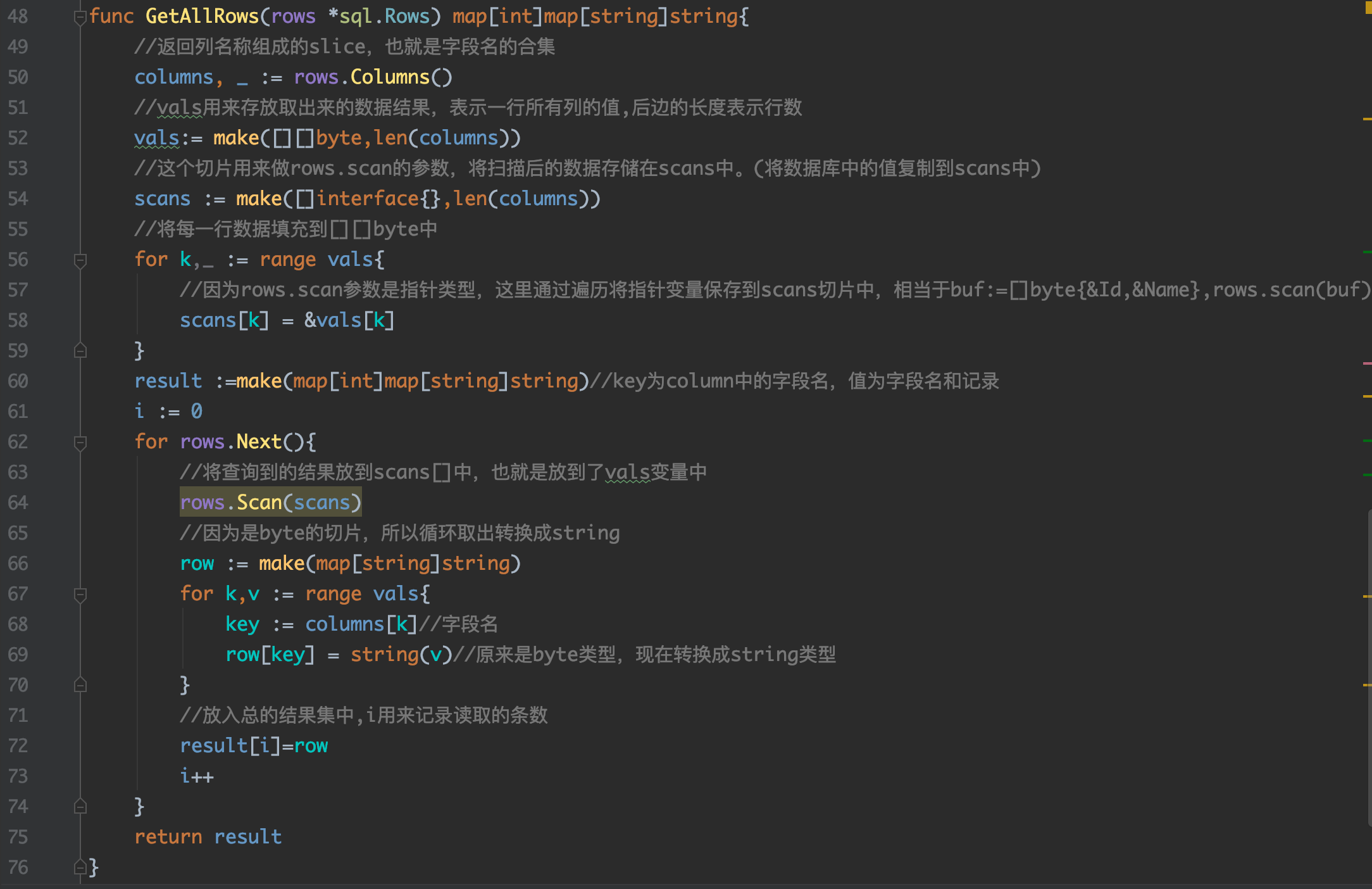
Task: Click line number 64 in the gutter
Action: point(18,502)
